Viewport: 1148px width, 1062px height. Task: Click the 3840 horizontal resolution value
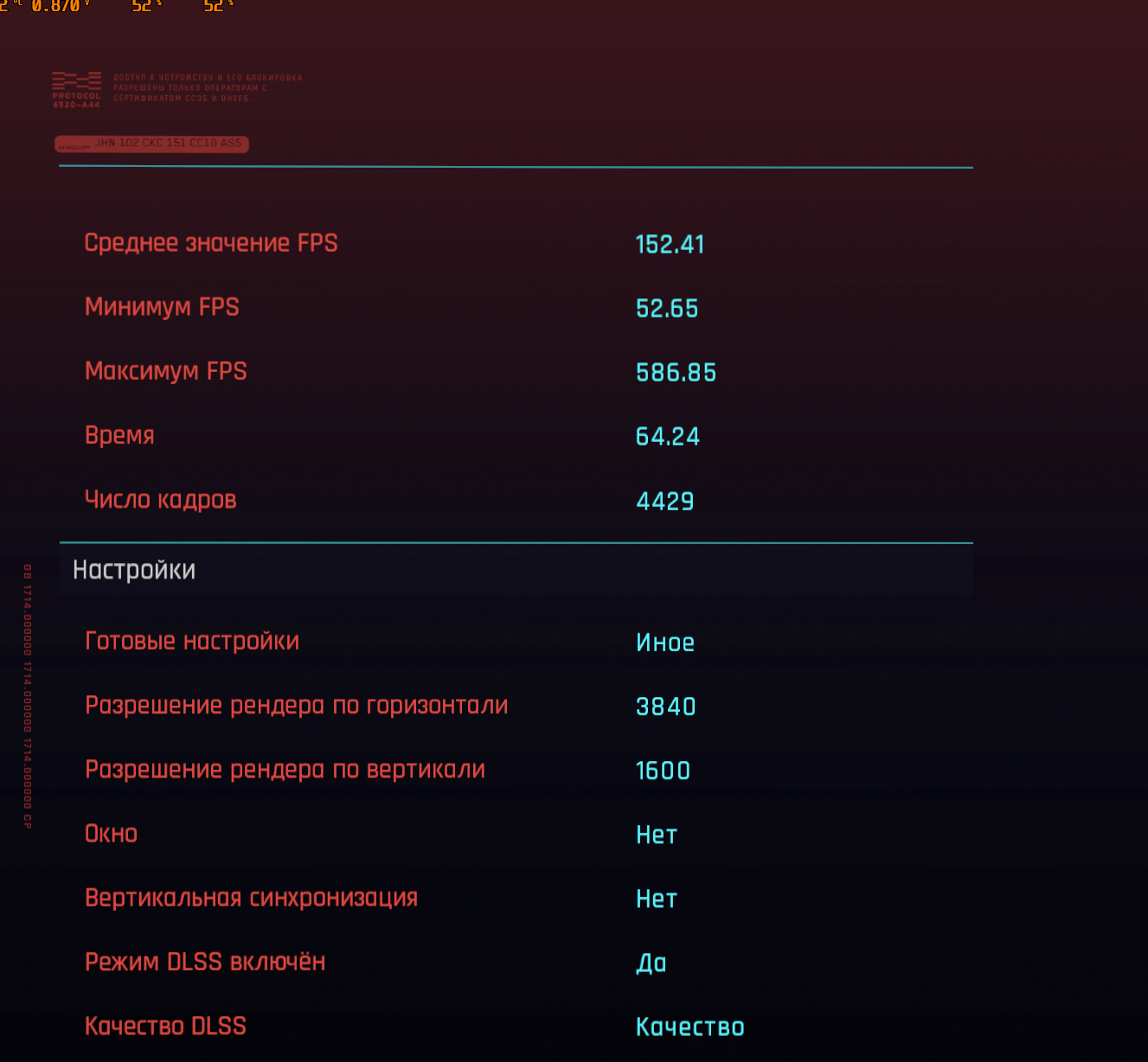coord(665,707)
